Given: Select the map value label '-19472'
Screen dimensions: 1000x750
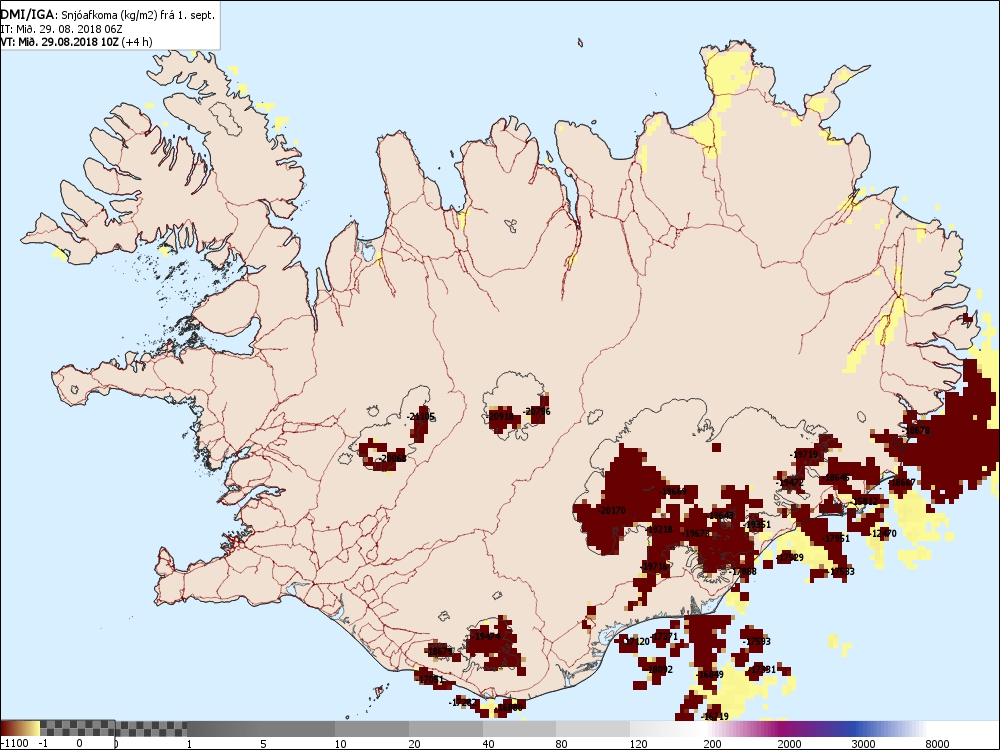Looking at the screenshot, I should (790, 483).
